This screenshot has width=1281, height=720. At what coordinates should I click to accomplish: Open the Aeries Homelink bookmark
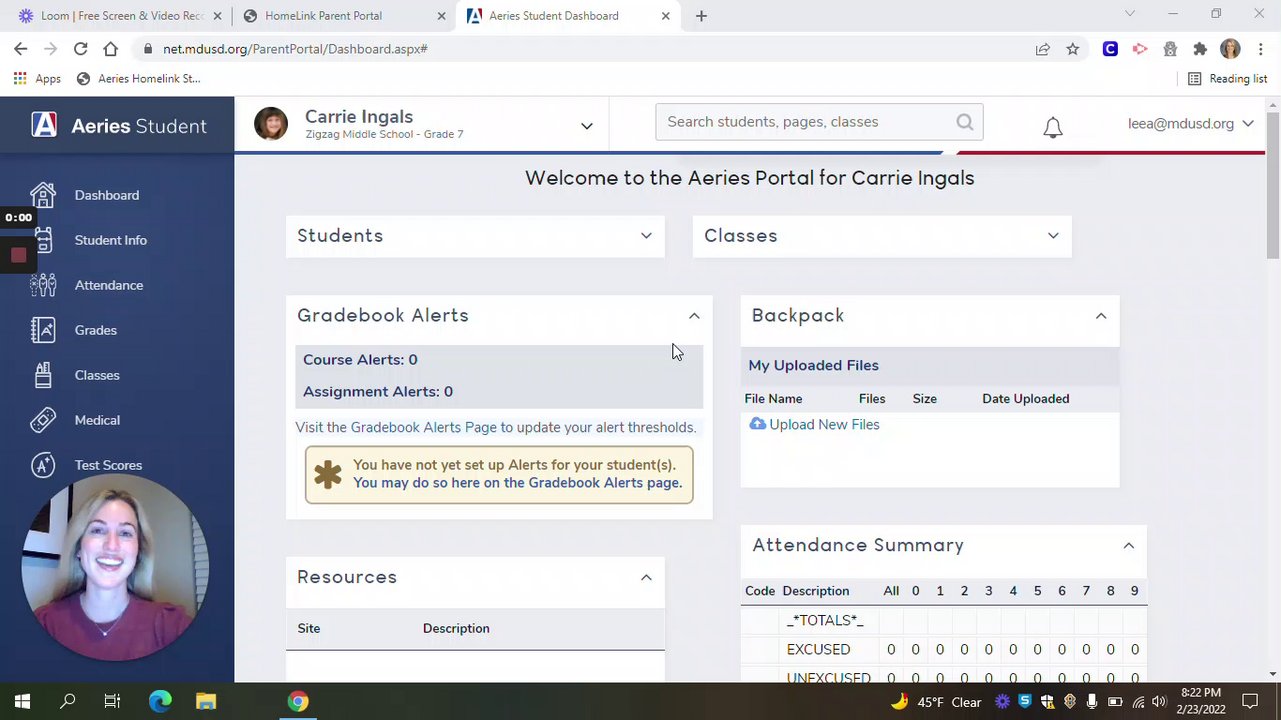[x=138, y=78]
